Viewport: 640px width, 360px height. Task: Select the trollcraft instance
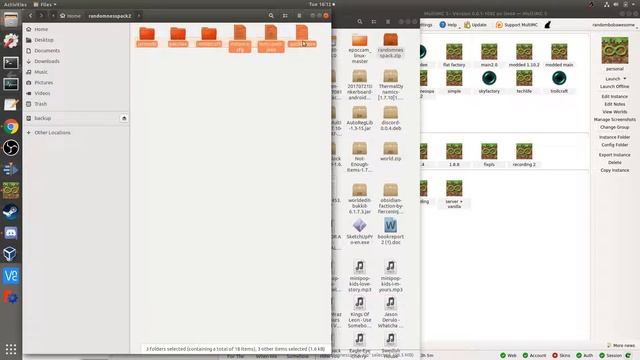click(559, 82)
